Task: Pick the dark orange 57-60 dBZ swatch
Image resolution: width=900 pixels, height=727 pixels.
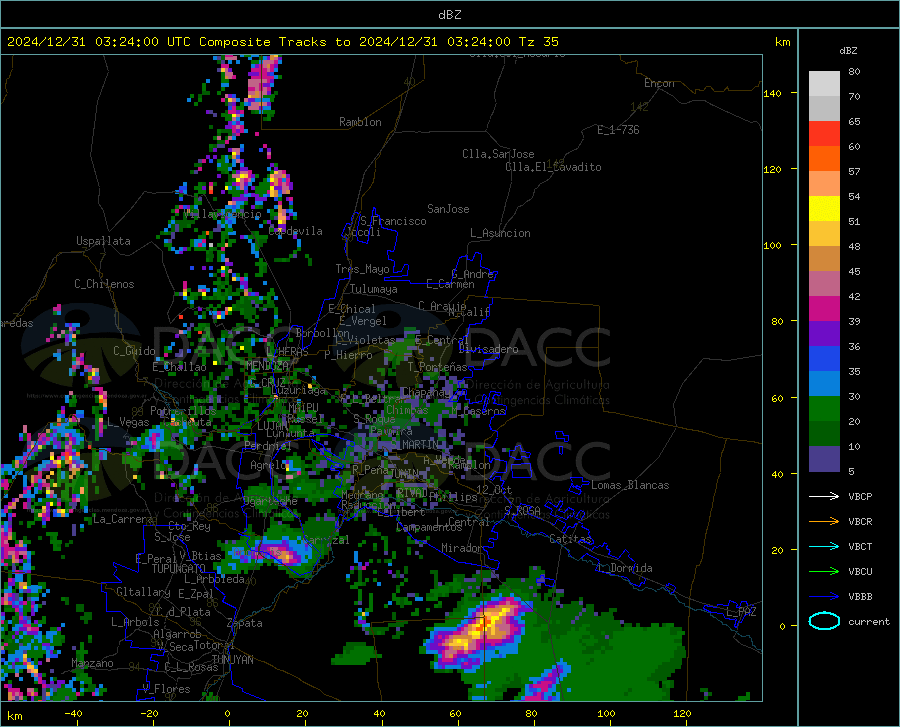Action: (x=824, y=158)
